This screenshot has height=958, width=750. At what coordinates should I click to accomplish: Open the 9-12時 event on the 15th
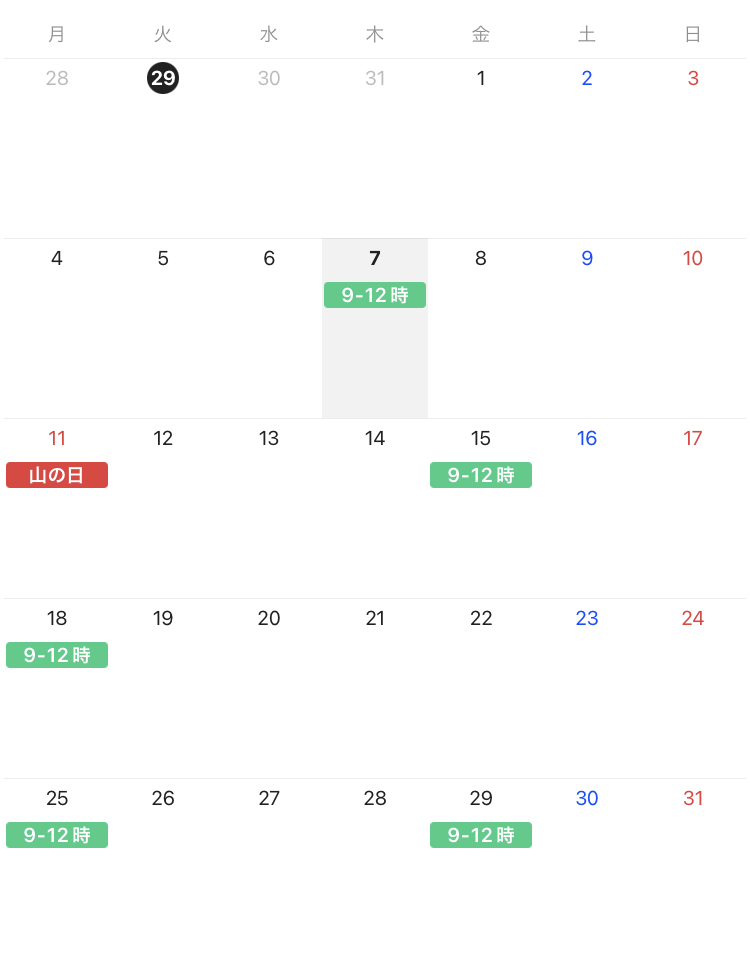[481, 475]
